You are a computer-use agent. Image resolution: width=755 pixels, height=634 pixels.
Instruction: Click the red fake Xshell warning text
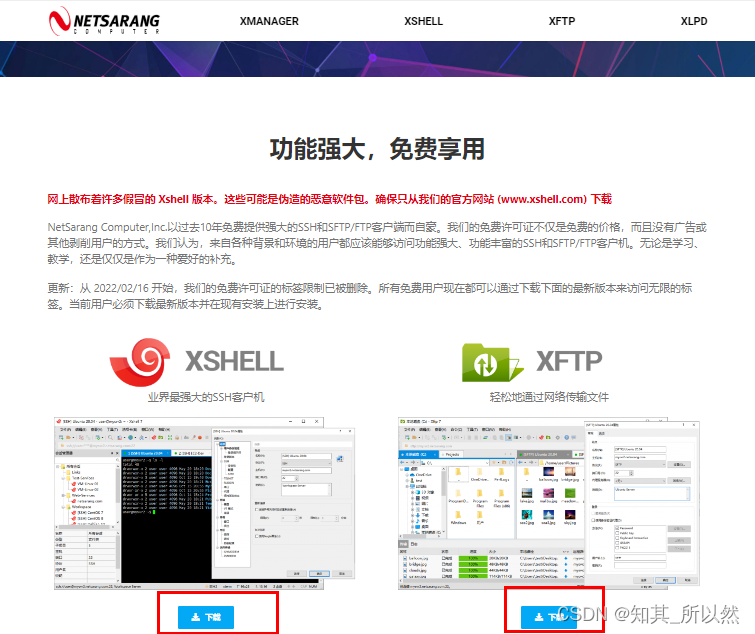pos(329,199)
